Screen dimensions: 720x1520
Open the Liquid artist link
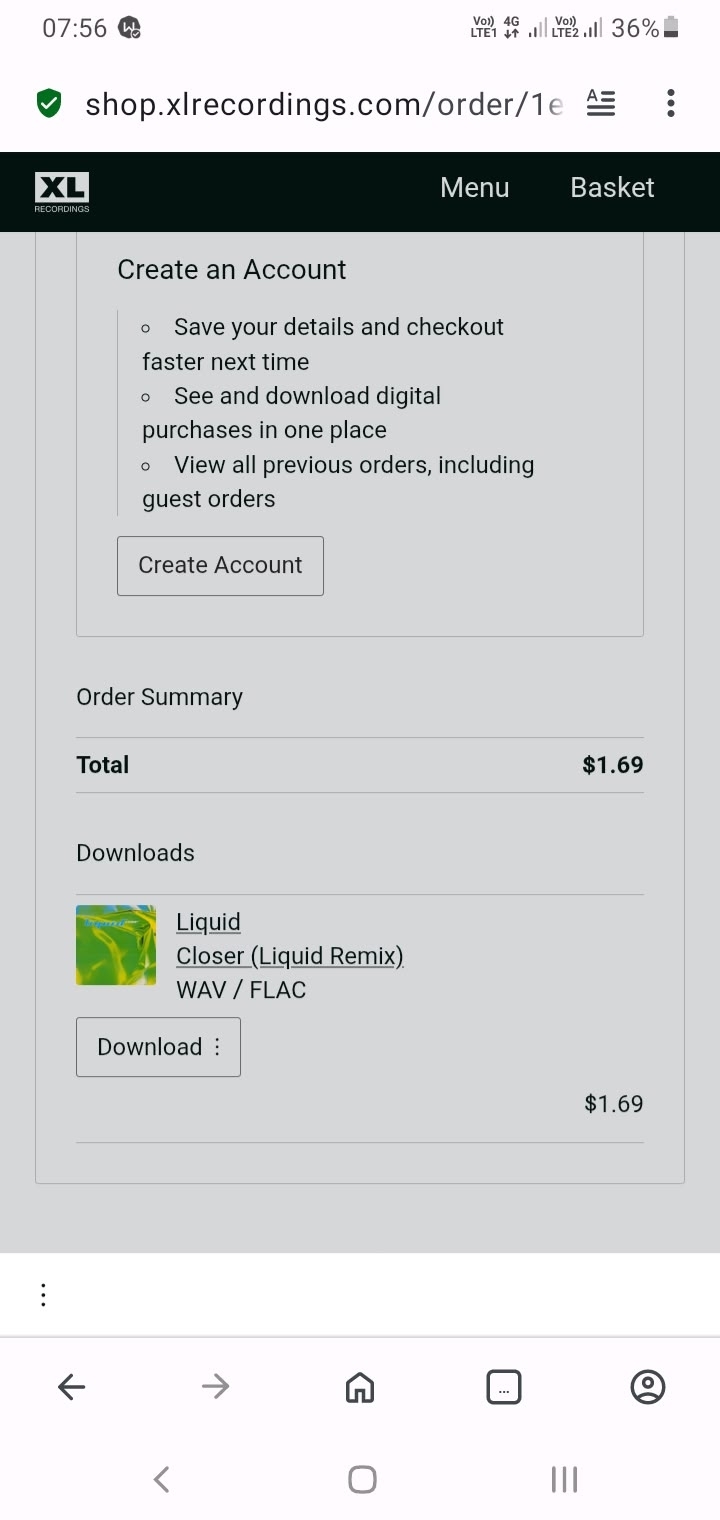point(208,921)
